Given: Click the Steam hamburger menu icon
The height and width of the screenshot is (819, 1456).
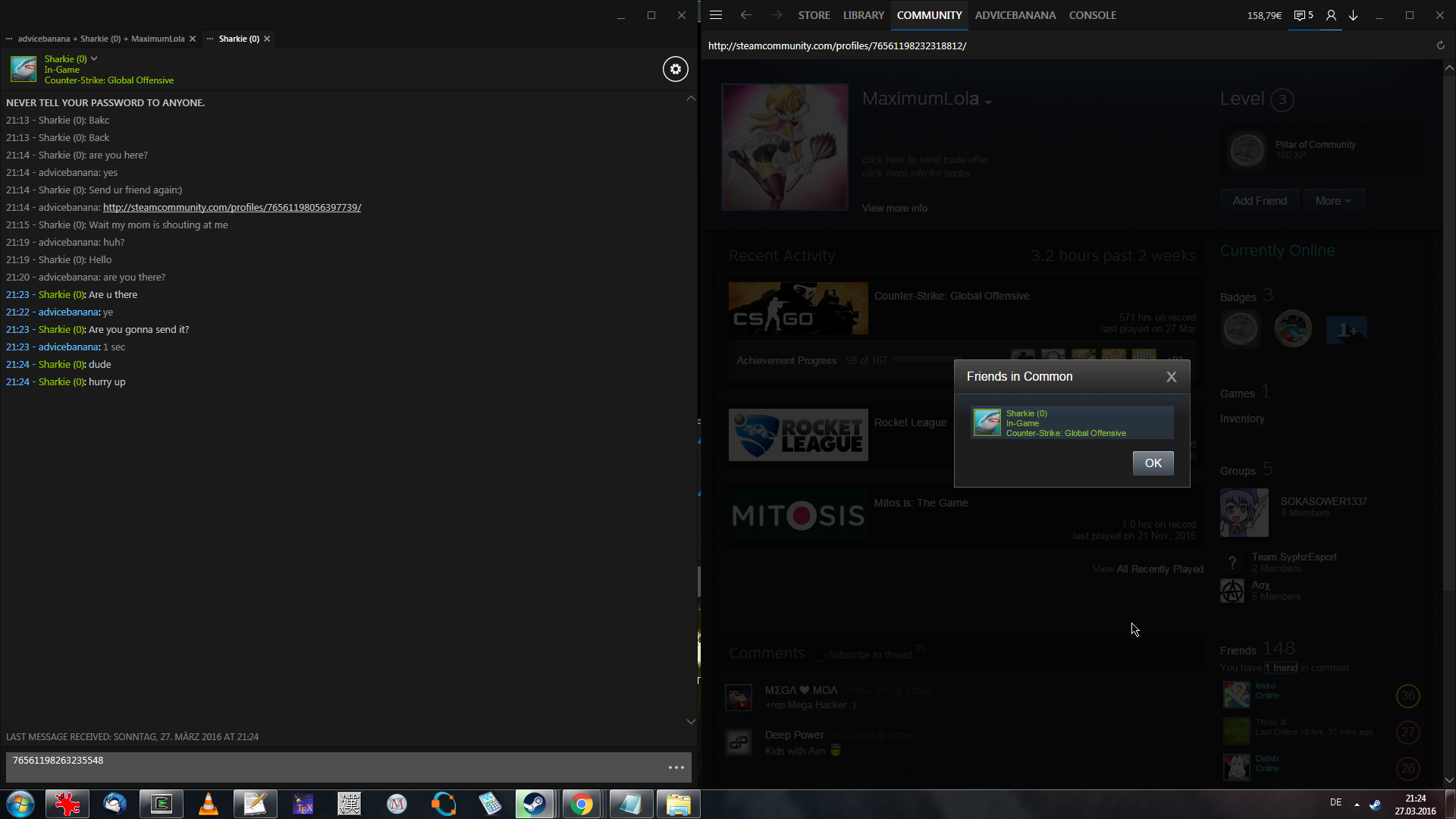Looking at the screenshot, I should (715, 15).
